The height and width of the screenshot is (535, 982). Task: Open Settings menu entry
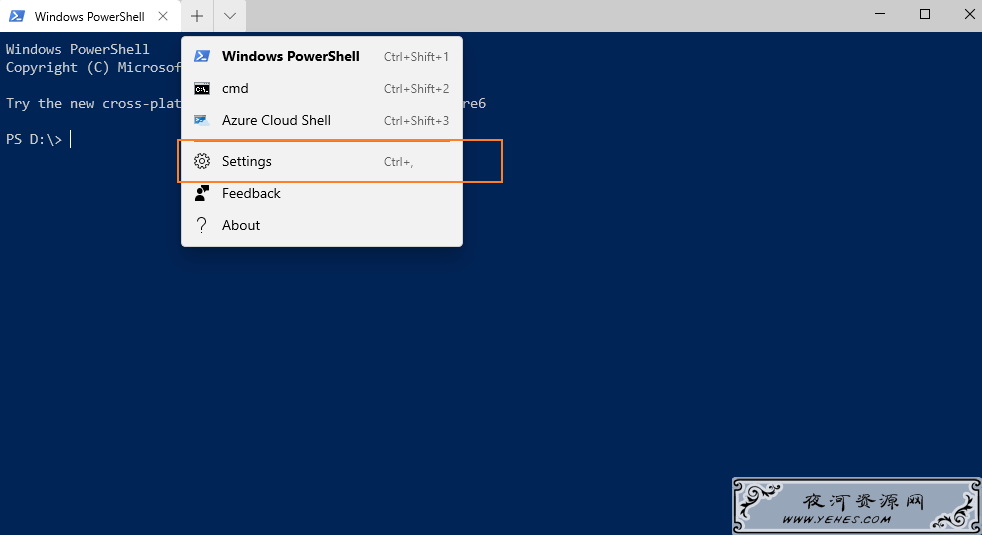(x=322, y=161)
